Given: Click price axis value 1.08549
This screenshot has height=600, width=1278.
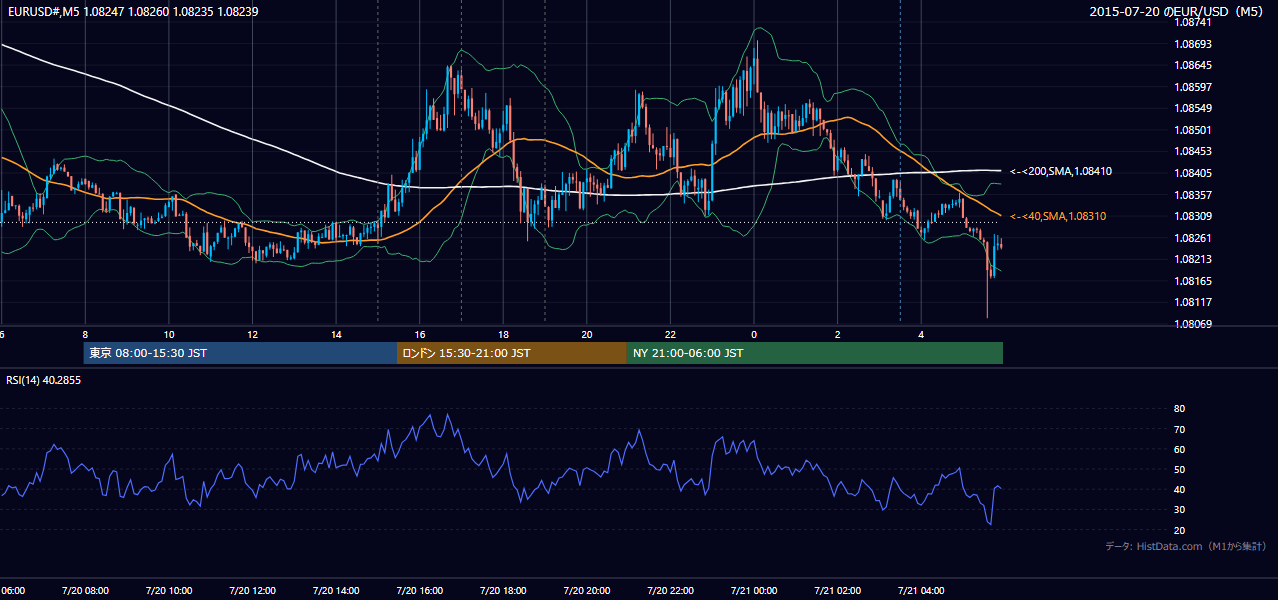Looking at the screenshot, I should tap(1194, 108).
